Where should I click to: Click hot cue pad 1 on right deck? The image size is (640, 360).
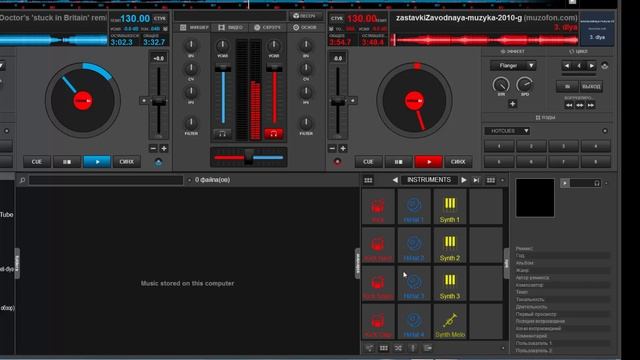[499, 146]
